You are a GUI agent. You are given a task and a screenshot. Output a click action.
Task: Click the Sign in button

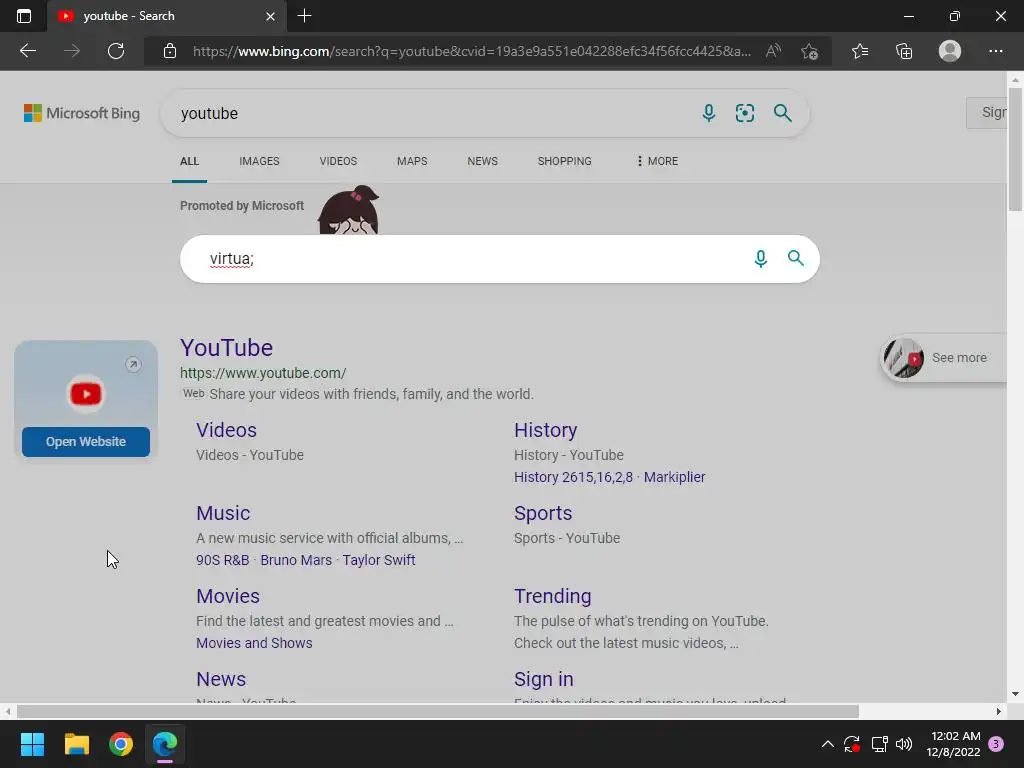987,112
